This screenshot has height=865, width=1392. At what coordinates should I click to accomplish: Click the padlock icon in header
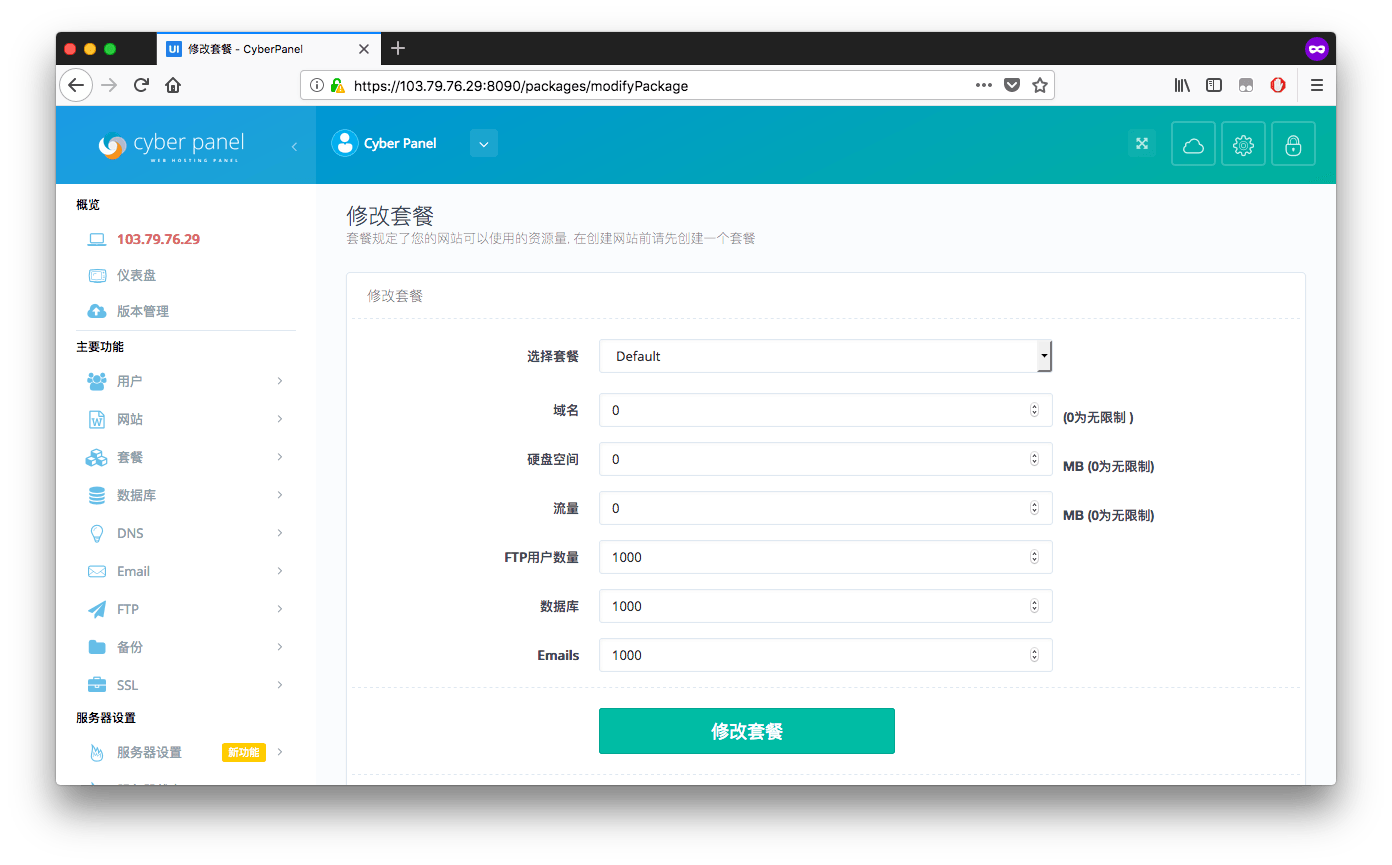click(1293, 144)
